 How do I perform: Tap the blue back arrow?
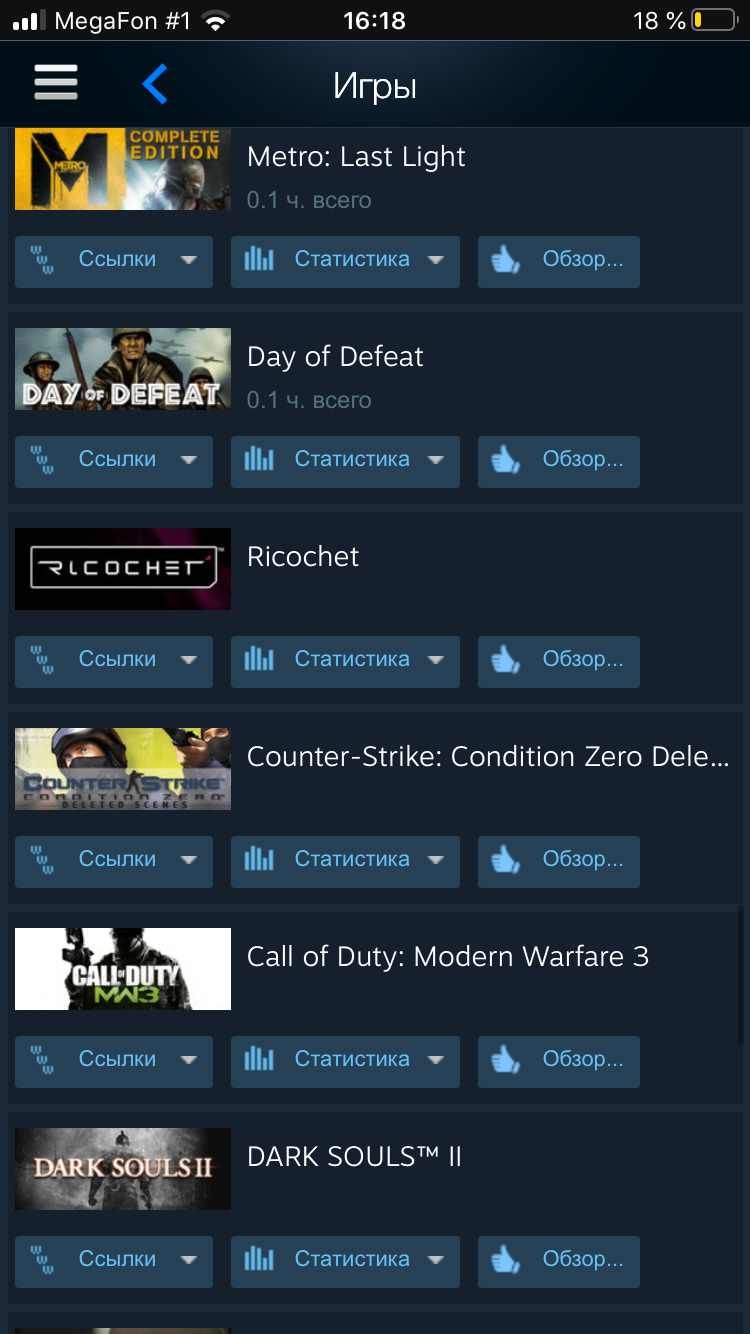pos(154,84)
